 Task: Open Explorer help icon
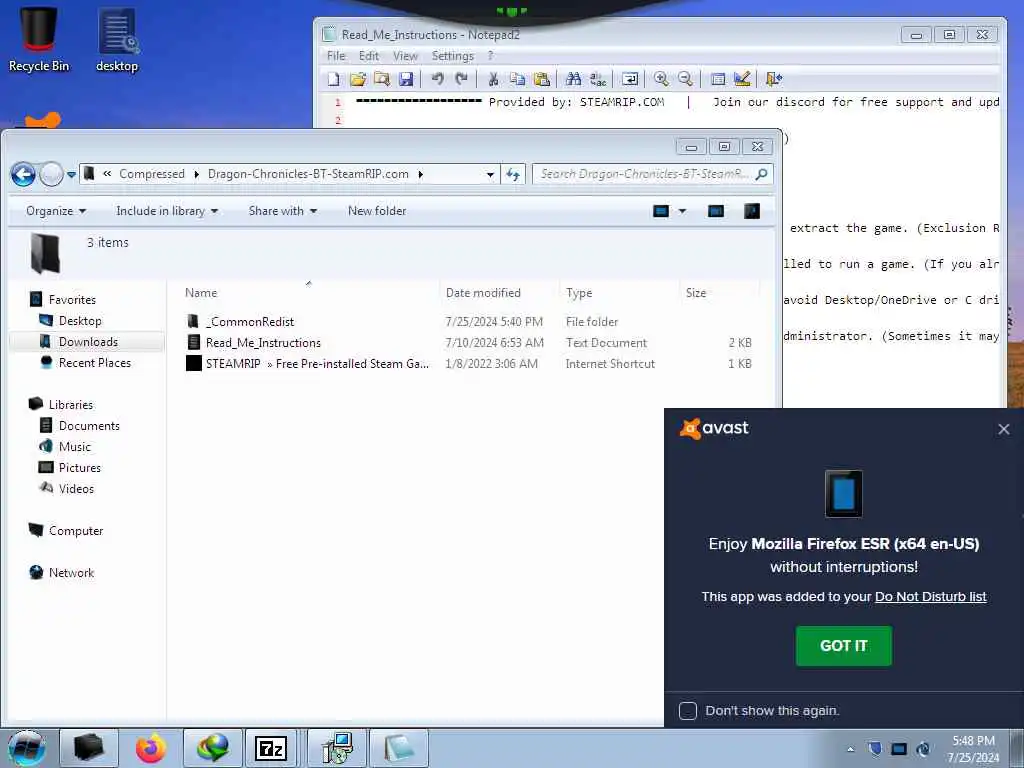[x=752, y=211]
